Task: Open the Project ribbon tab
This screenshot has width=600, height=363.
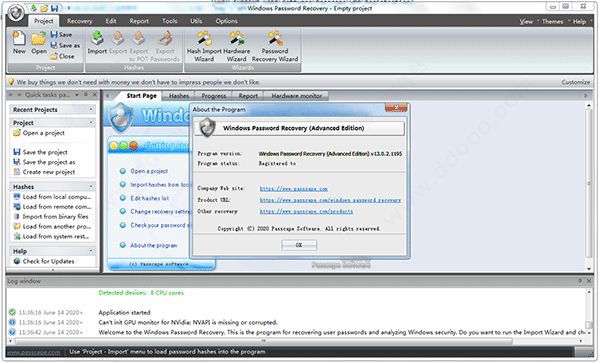Action: (x=44, y=21)
